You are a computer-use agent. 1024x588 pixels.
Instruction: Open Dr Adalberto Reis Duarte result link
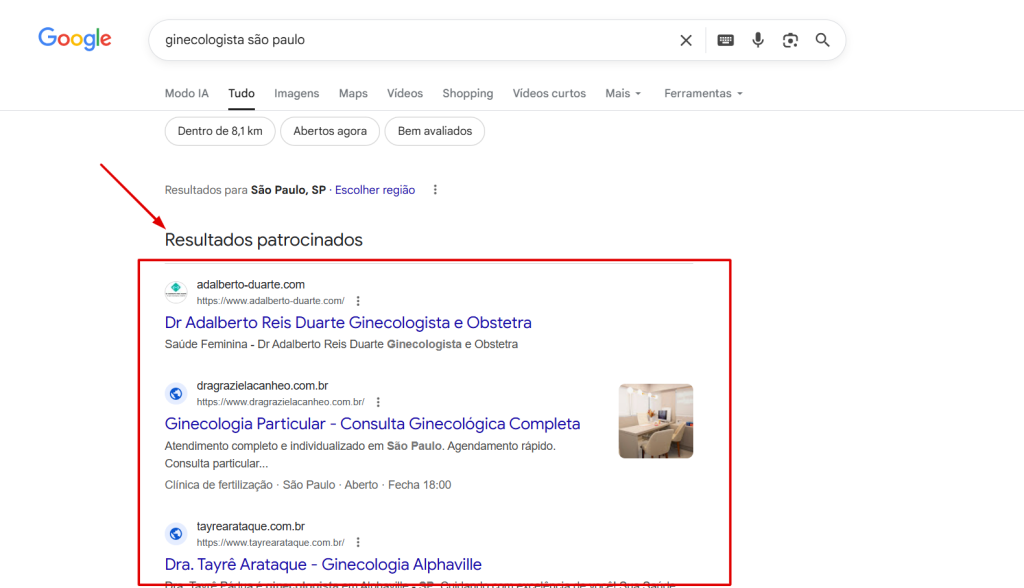pyautogui.click(x=348, y=323)
